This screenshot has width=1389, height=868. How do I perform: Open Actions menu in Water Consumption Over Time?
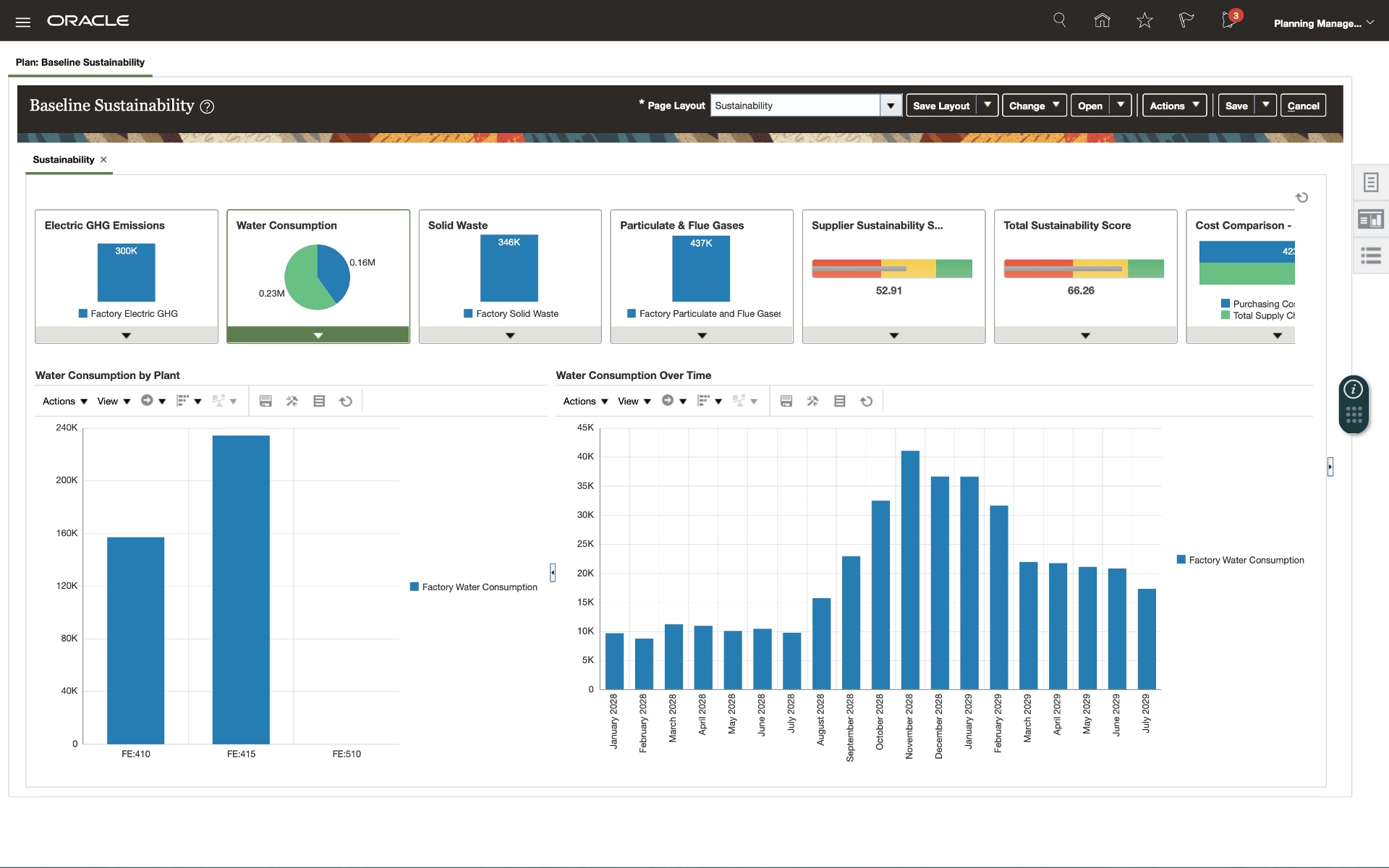(x=585, y=401)
